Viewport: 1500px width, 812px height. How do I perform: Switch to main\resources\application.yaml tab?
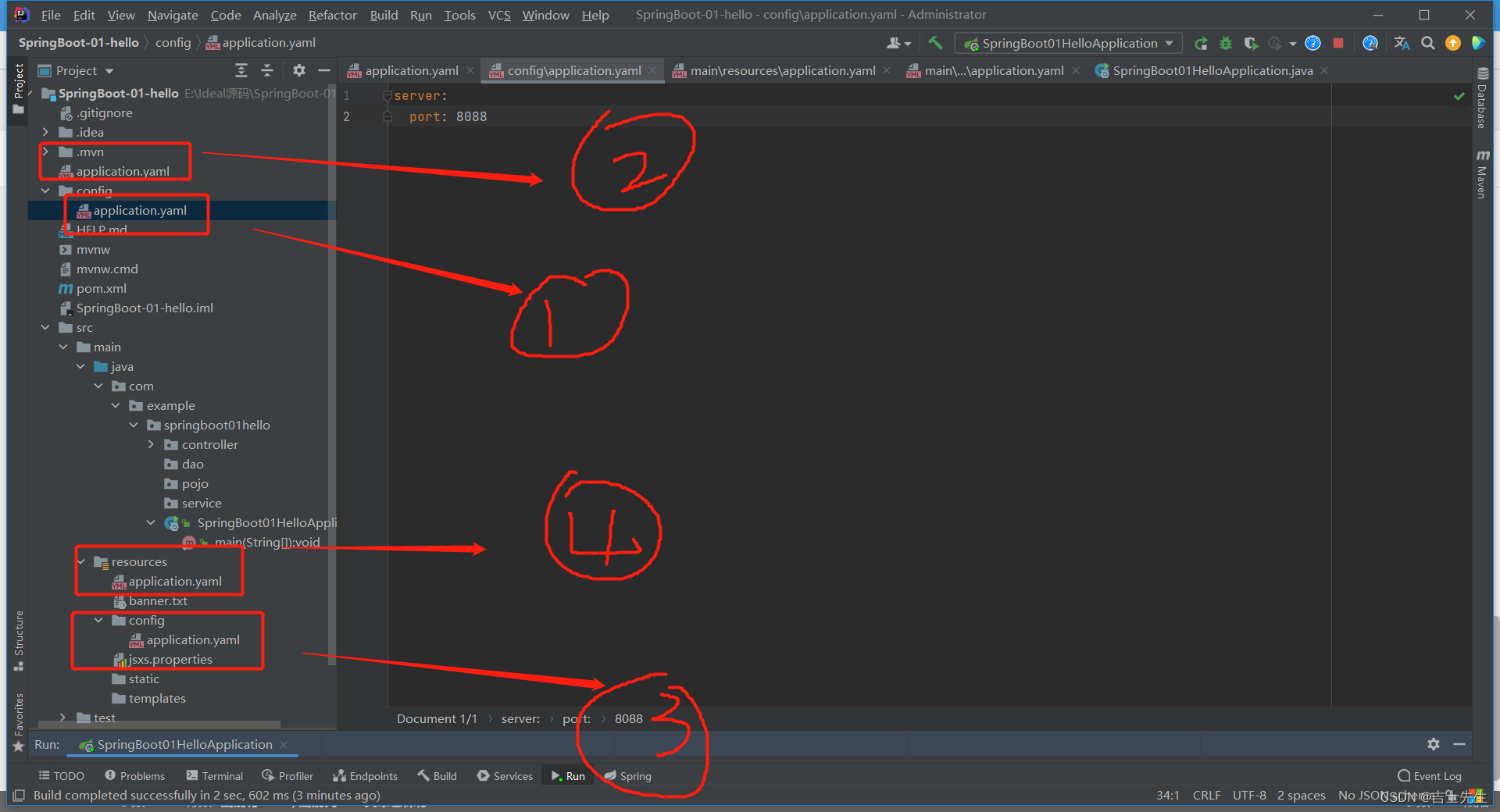tap(782, 70)
